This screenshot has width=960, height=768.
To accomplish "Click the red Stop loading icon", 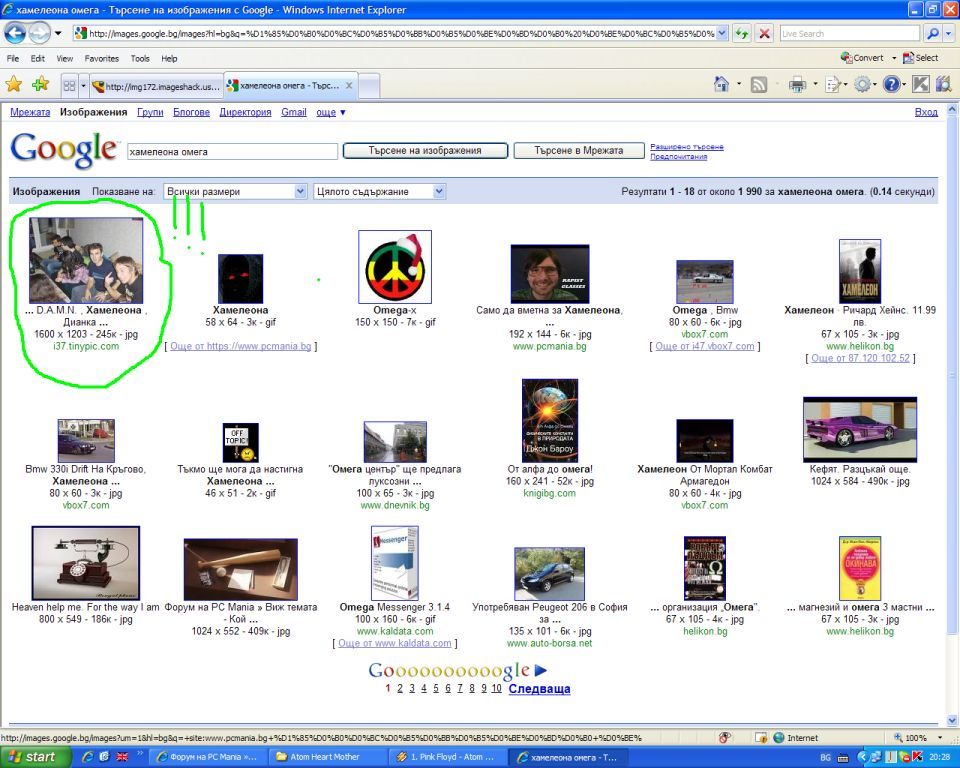I will tap(764, 33).
